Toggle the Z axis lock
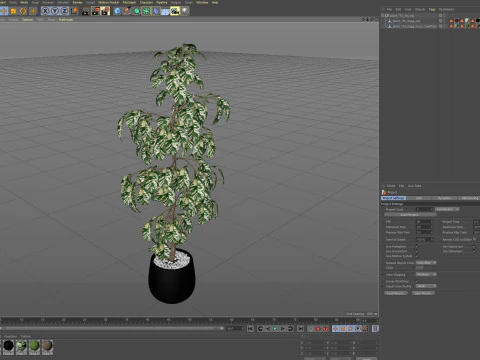Image resolution: width=480 pixels, height=360 pixels. tap(65, 11)
